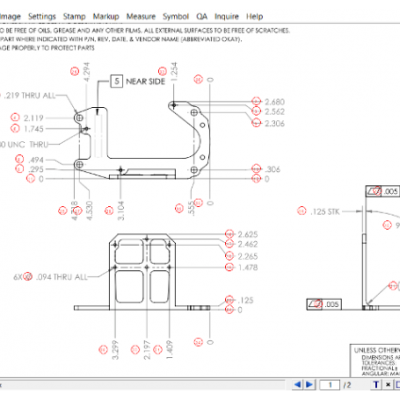Click the red balloon beside the 2.562 dimension
Viewport: 400px width, 400px height.
(256, 111)
